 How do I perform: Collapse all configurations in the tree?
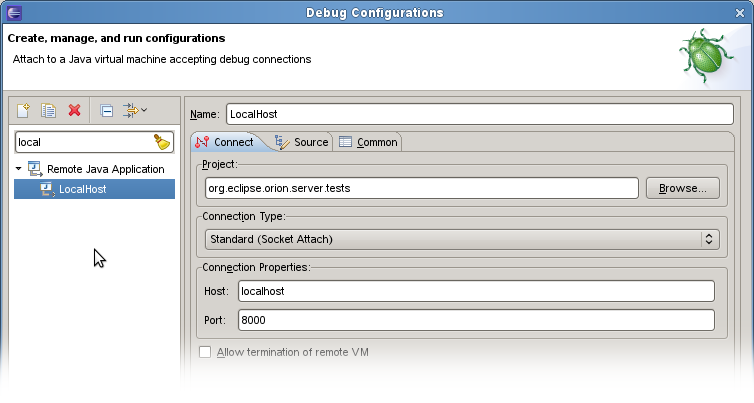(106, 111)
